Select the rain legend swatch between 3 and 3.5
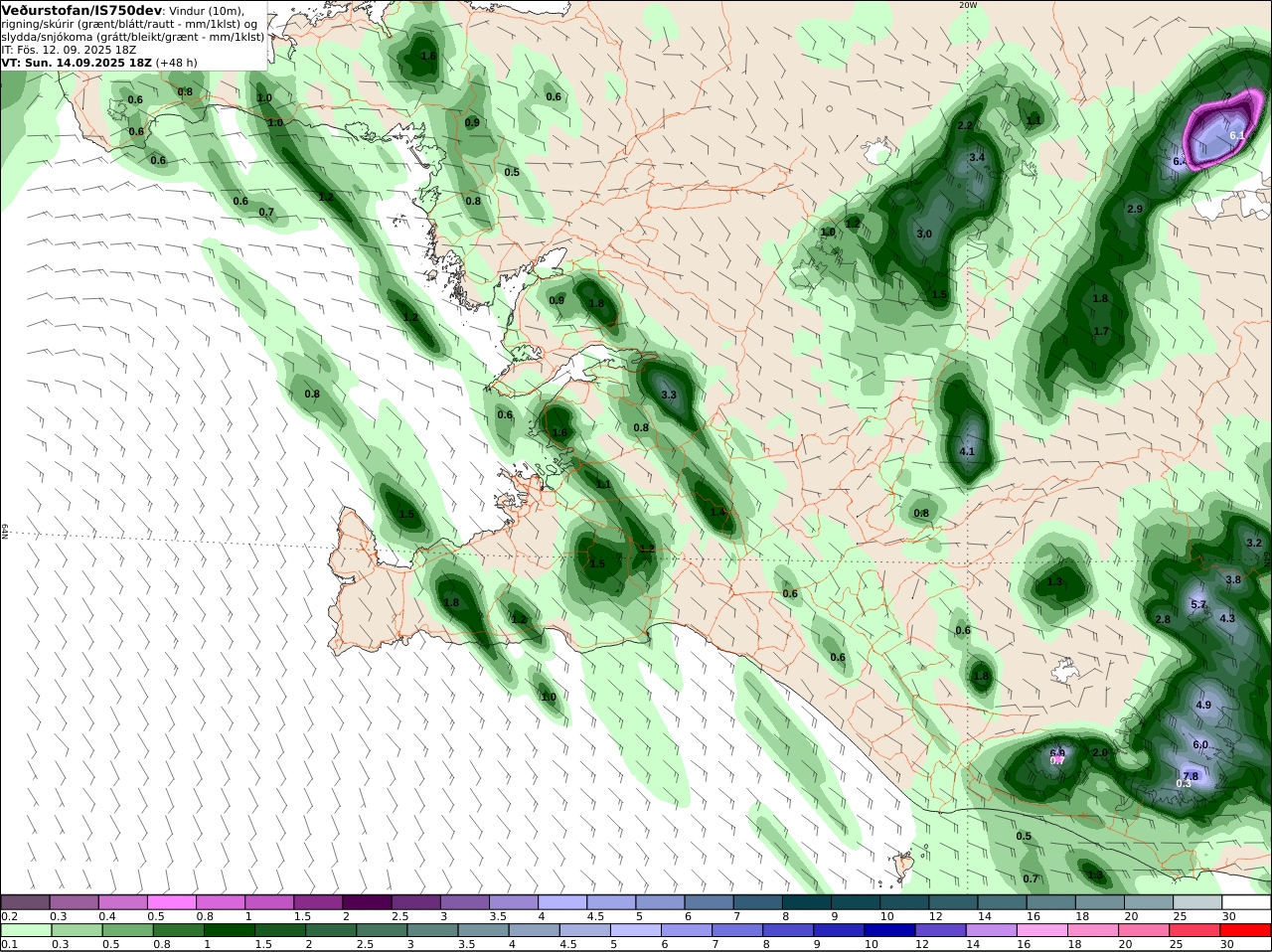The image size is (1272, 952). (431, 930)
